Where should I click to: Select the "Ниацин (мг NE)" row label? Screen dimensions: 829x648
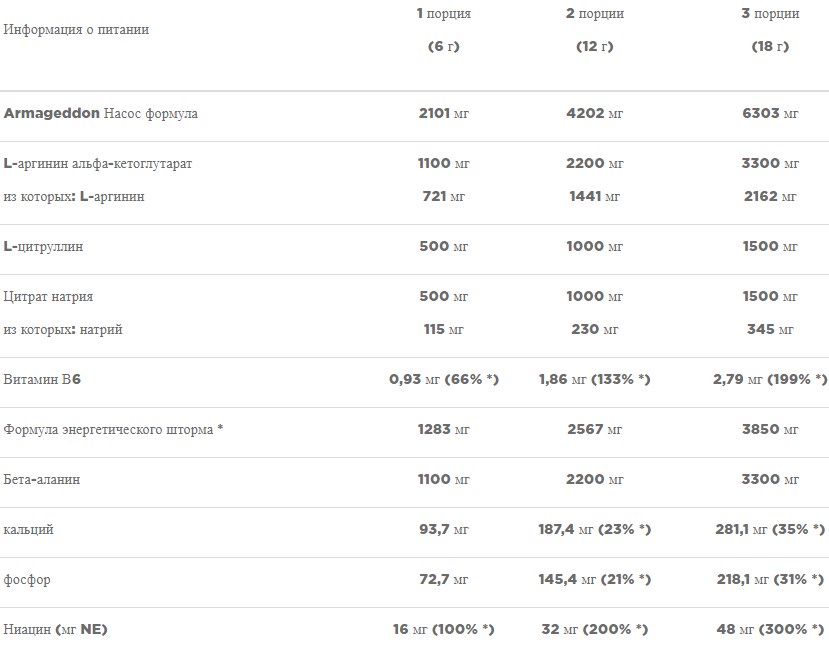56,630
